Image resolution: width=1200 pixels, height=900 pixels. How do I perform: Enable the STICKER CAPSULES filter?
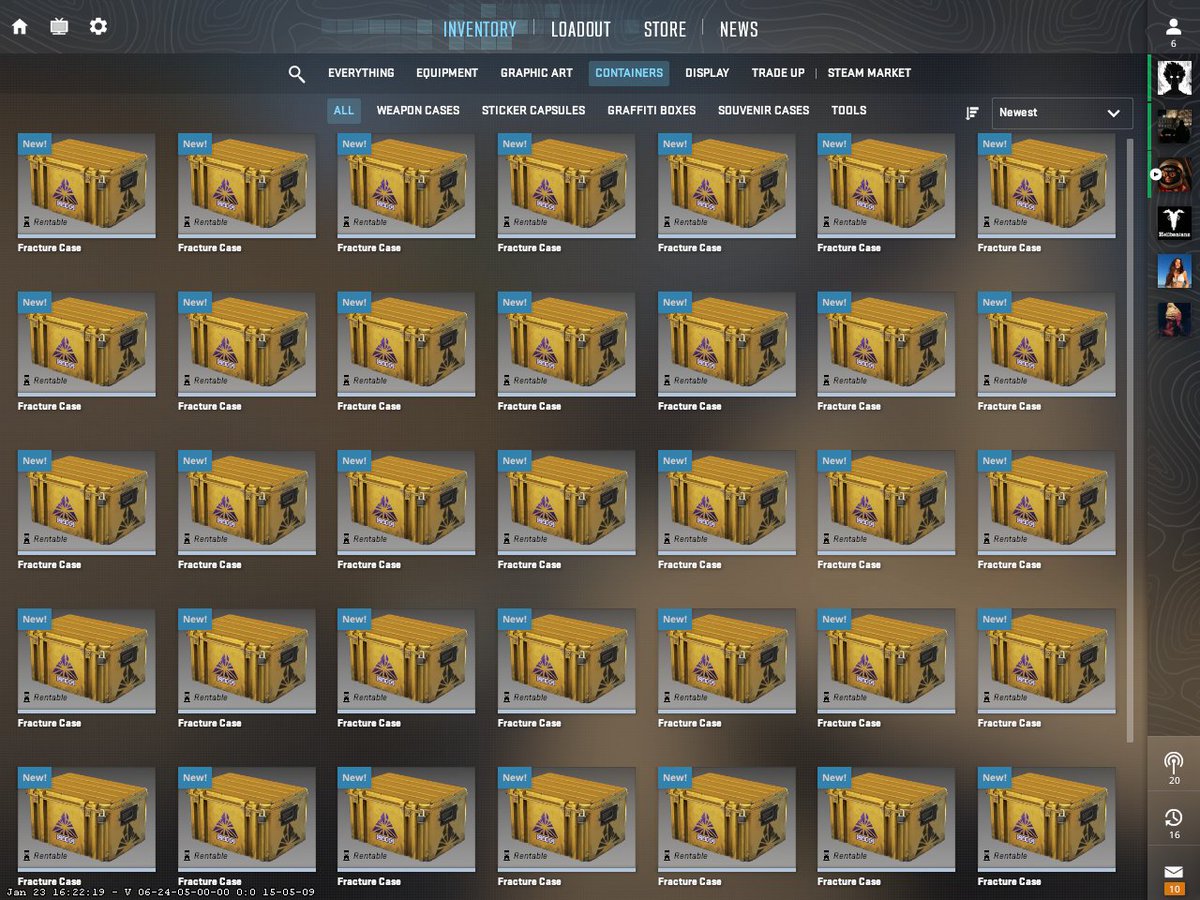(x=534, y=110)
